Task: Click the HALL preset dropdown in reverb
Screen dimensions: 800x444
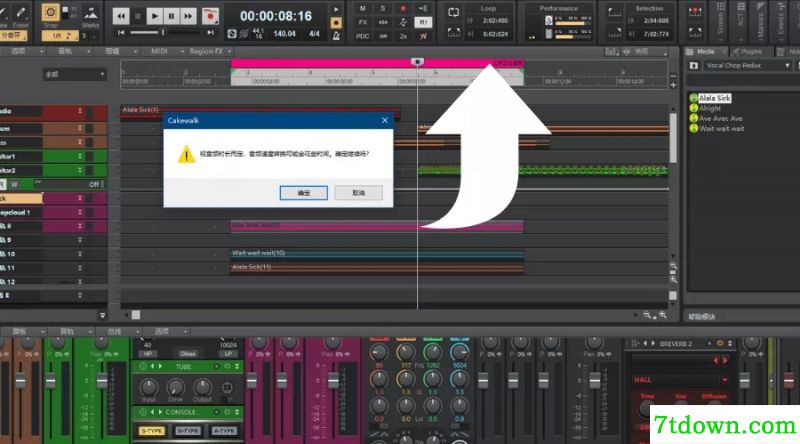Action: click(x=681, y=380)
